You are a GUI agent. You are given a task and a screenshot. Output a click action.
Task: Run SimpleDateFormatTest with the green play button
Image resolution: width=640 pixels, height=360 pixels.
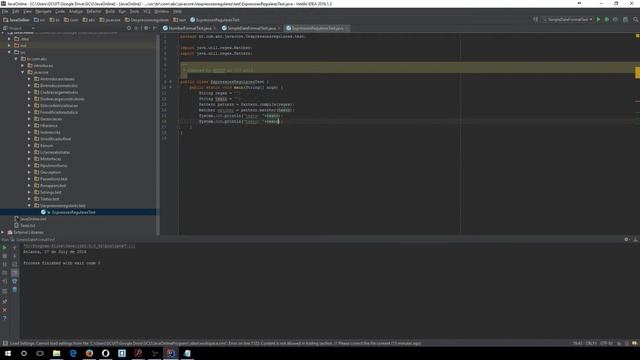pyautogui.click(x=598, y=20)
